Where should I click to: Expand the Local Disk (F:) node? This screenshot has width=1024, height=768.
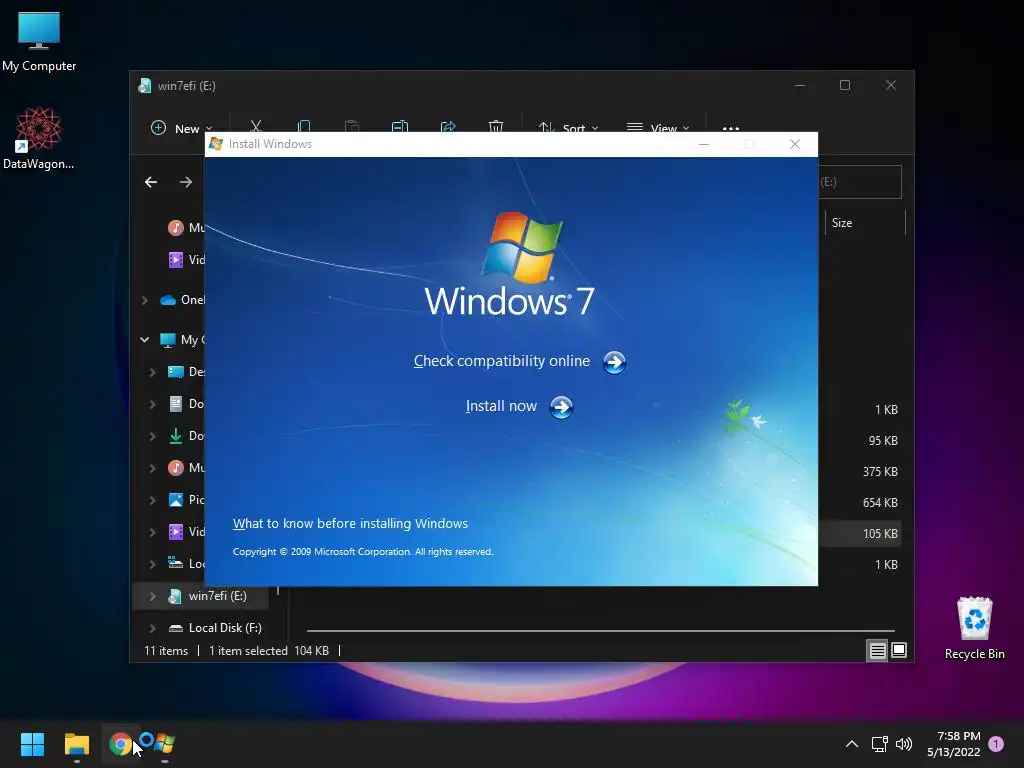[153, 628]
